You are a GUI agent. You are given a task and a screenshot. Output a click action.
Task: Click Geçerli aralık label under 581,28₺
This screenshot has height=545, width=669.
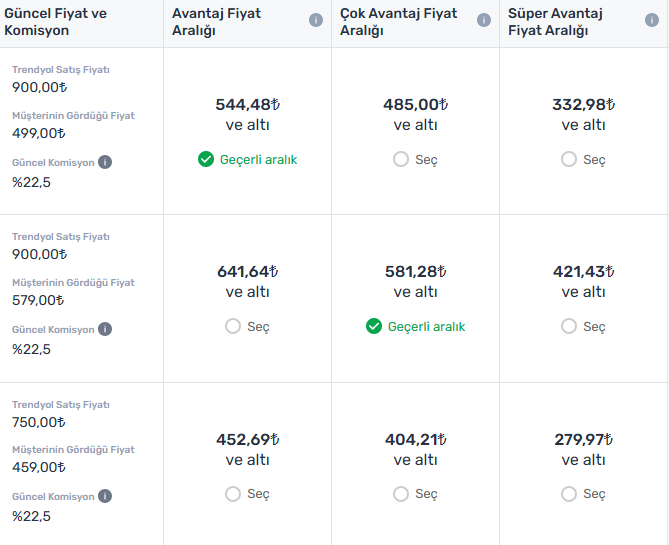pyautogui.click(x=426, y=326)
